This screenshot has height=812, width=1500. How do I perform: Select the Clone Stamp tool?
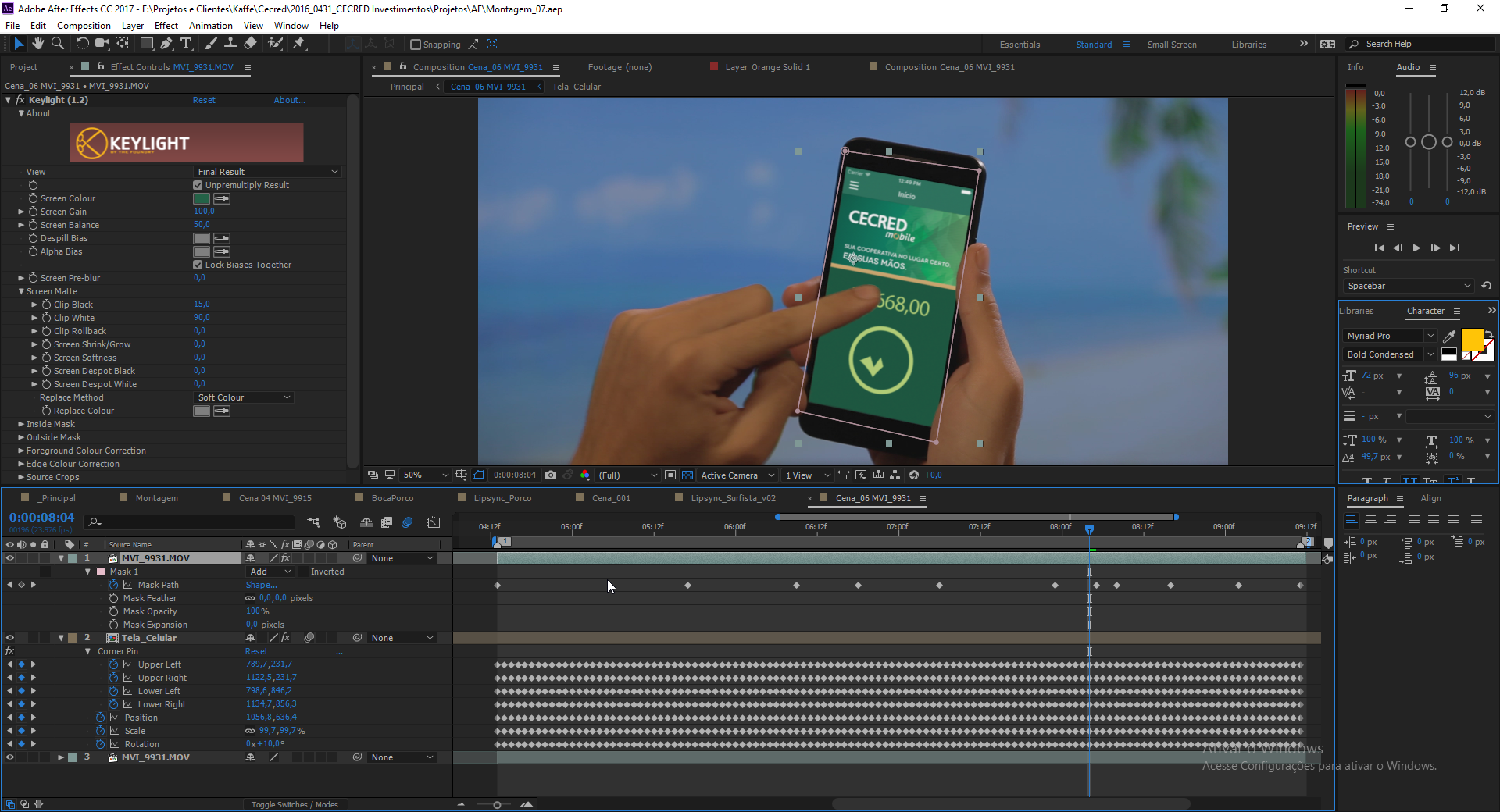point(230,44)
